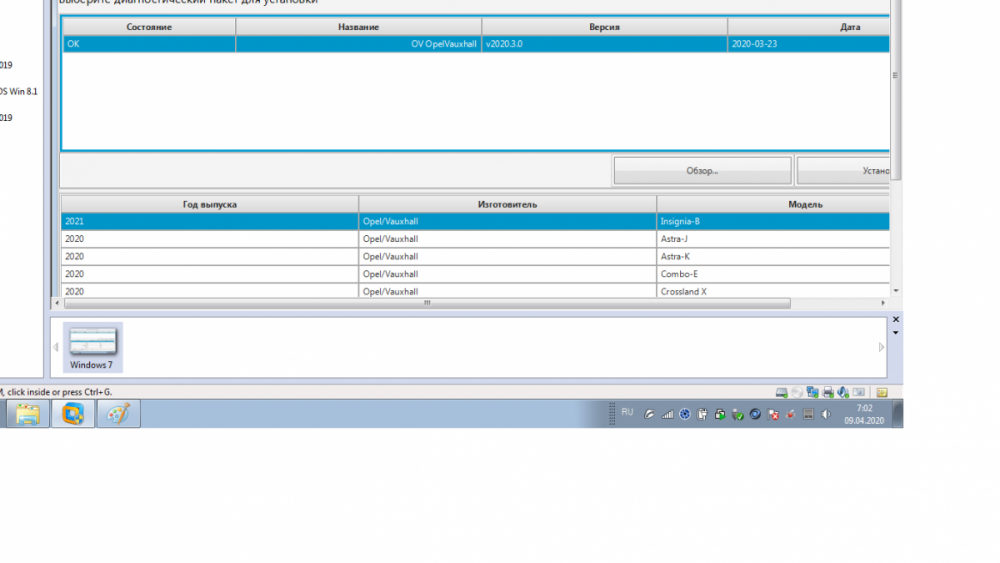
Task: Click the pen-shaped tray icon next to RU
Action: 649,414
